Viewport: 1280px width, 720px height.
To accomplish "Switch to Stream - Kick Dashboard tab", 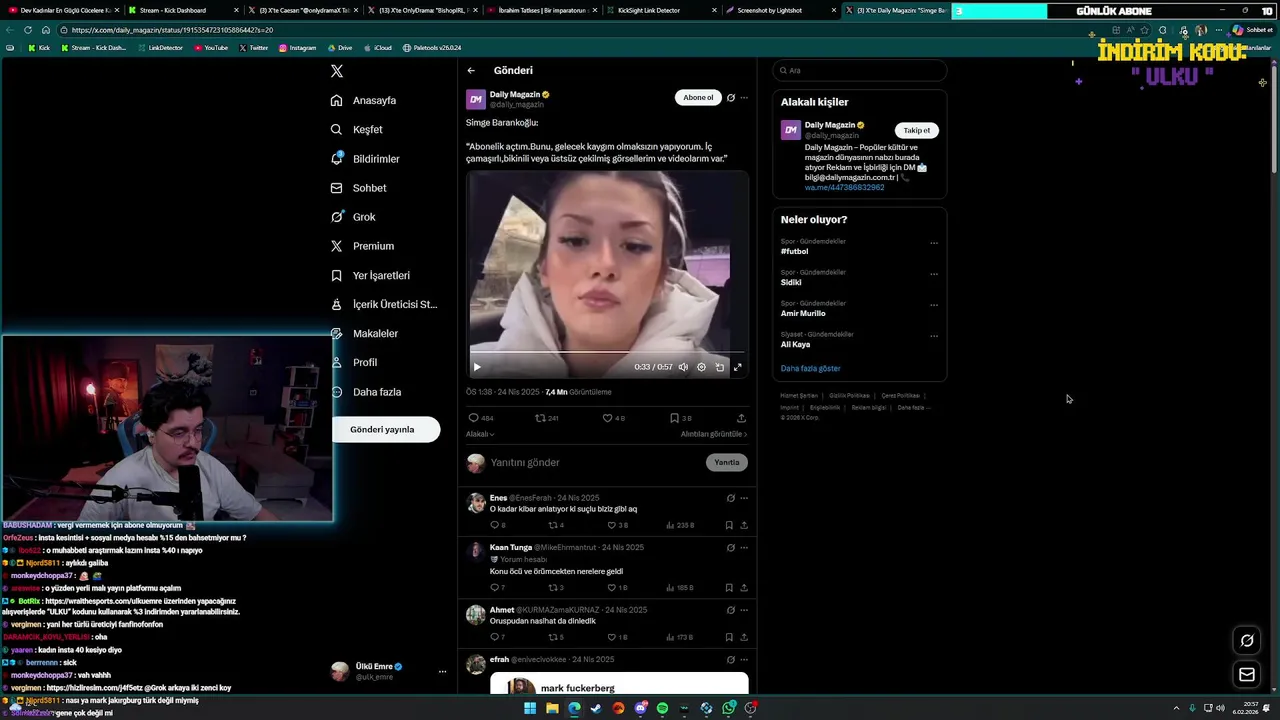I will coord(185,10).
